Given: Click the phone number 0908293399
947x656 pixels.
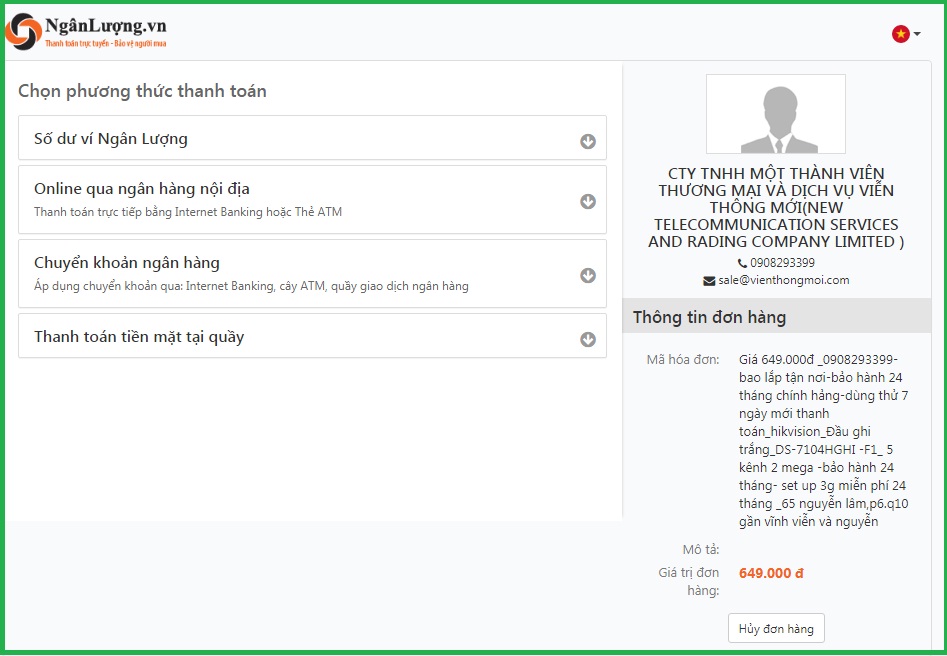Looking at the screenshot, I should 782,263.
